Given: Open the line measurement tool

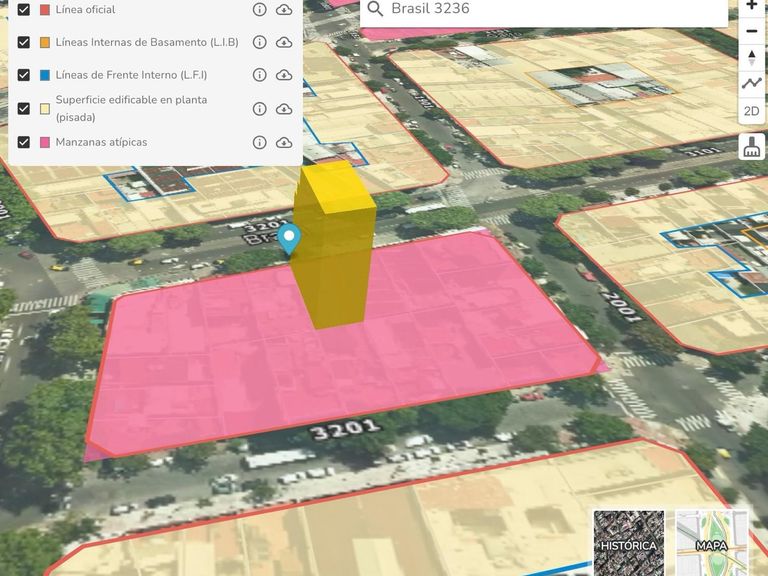Looking at the screenshot, I should click(x=751, y=84).
